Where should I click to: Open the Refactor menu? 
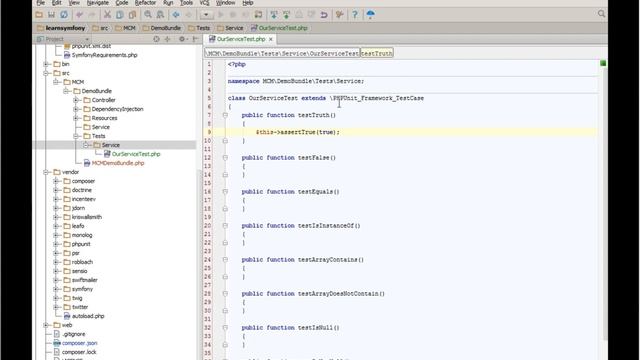145,3
